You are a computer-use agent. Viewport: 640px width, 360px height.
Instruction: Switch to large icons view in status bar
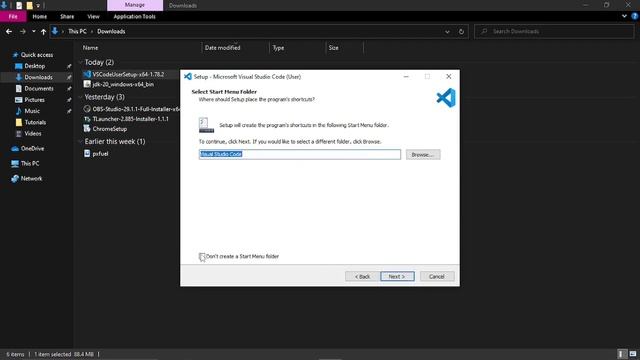(633, 354)
